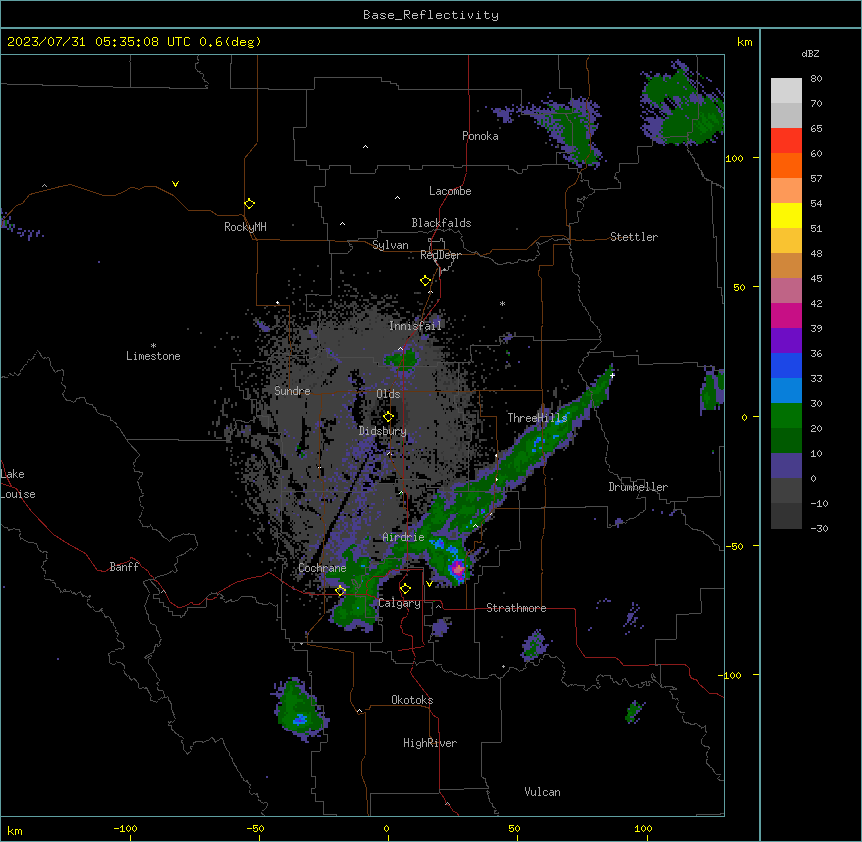Click the yellow marker near RockyMH

250,203
